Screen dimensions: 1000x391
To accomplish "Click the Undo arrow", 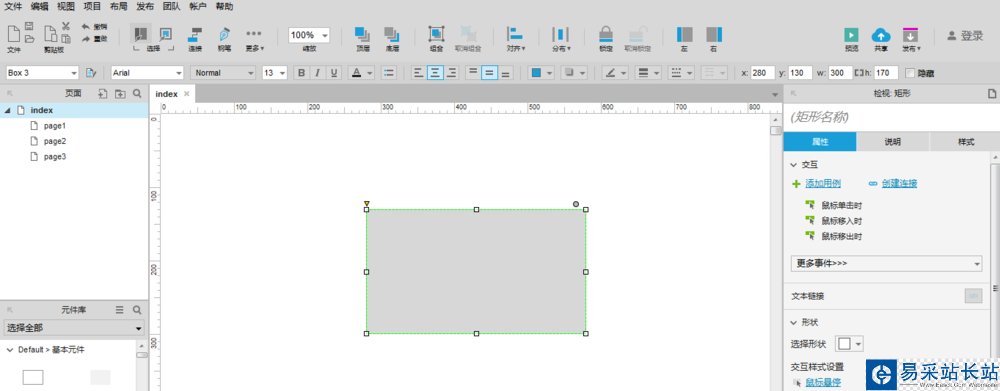I will pos(86,27).
